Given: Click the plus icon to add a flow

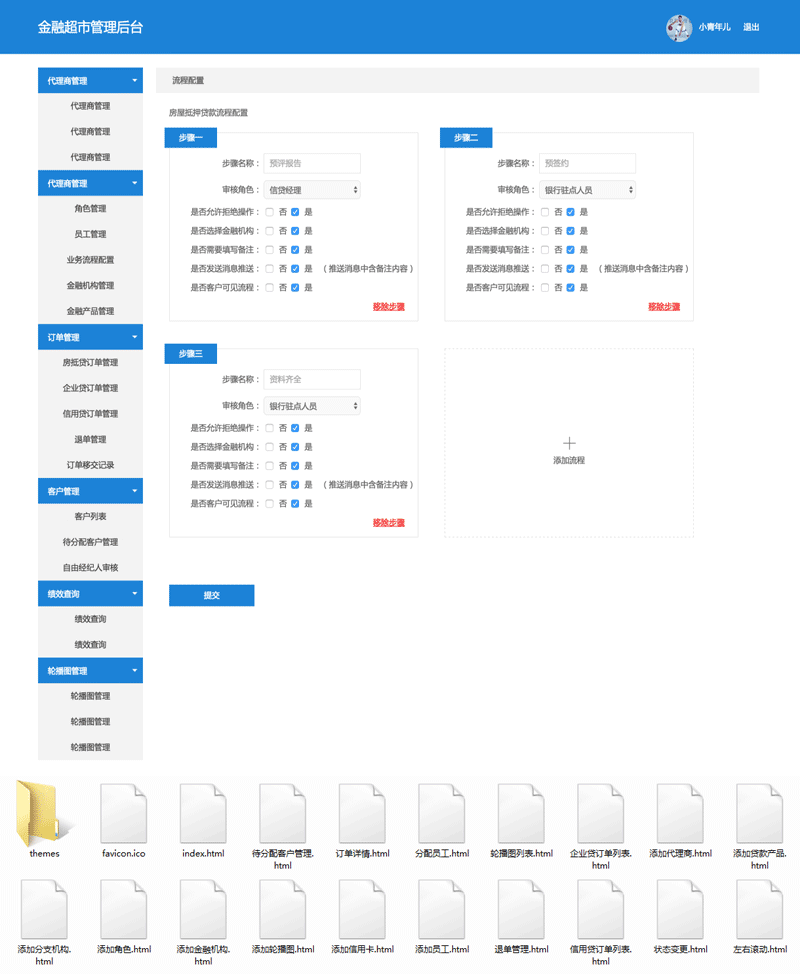Looking at the screenshot, I should click(x=569, y=442).
